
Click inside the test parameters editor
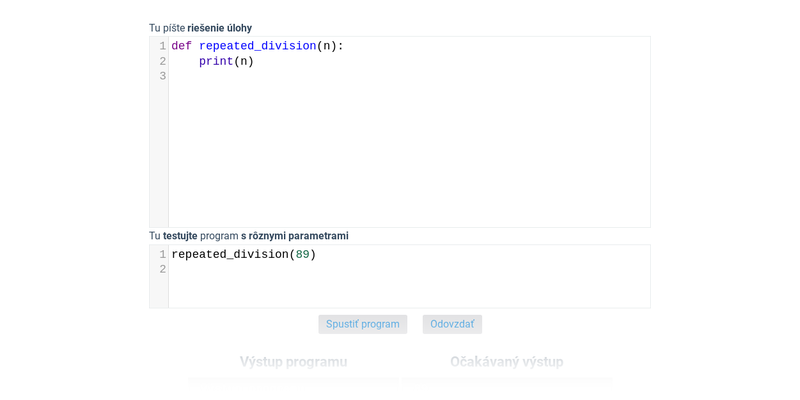[409, 276]
